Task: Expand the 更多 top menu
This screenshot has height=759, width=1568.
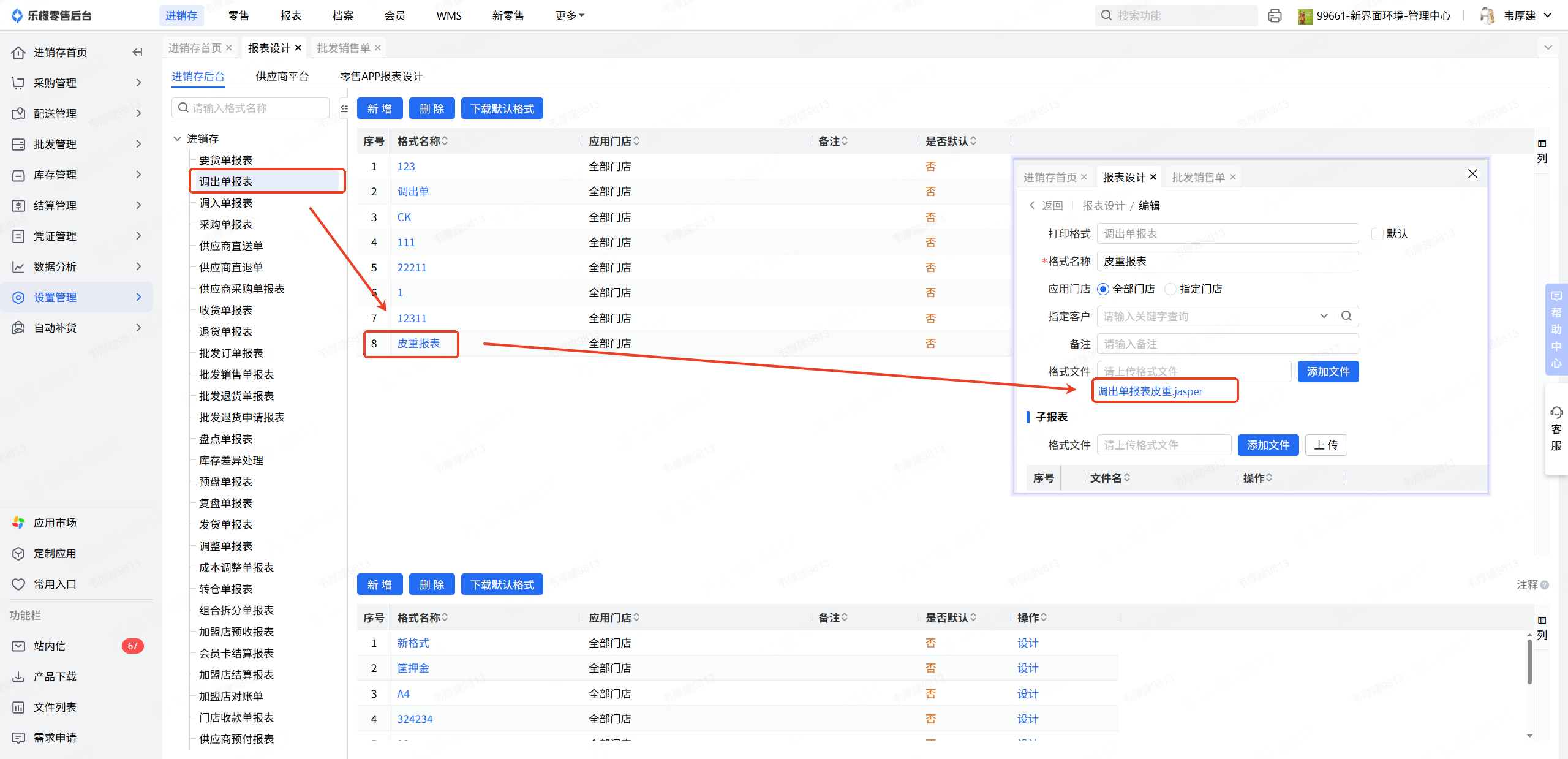Action: click(x=569, y=15)
